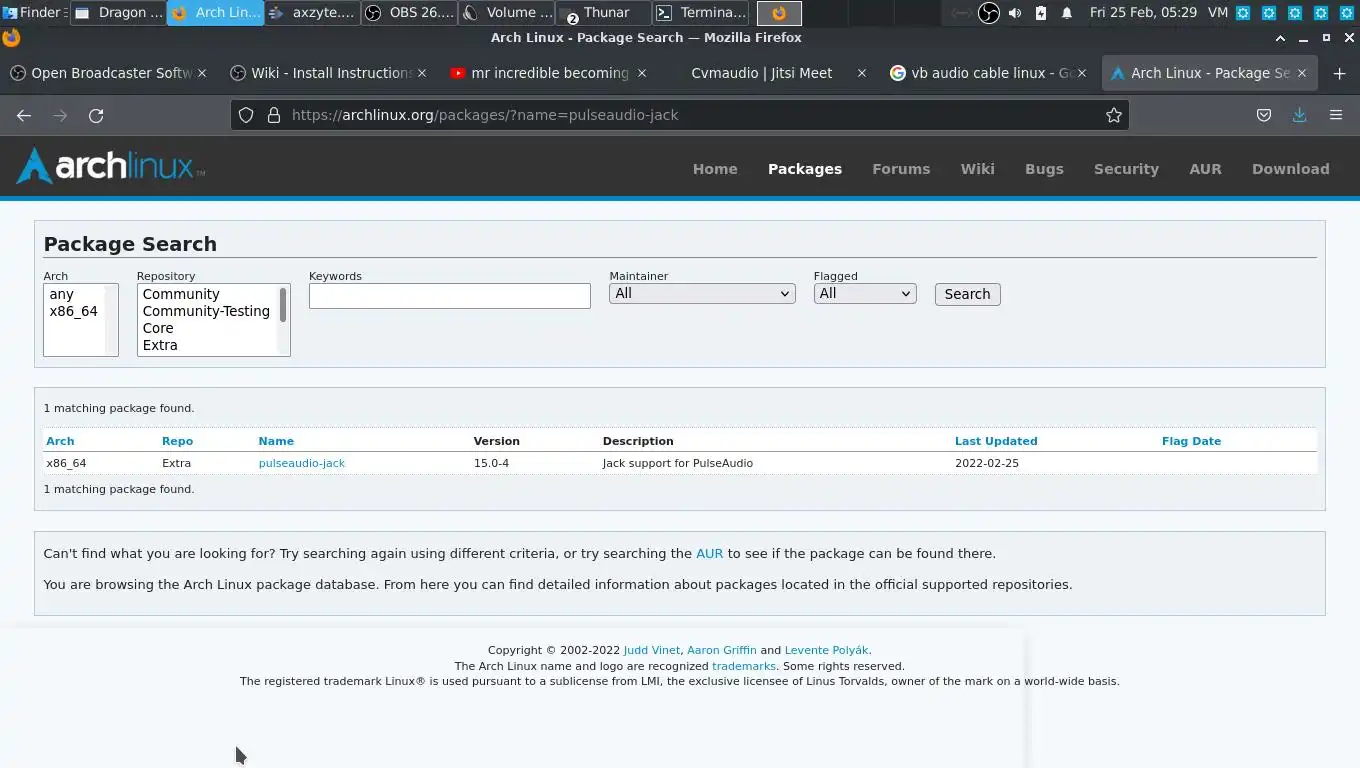Open the Firefox hamburger menu
1360x768 pixels.
click(1336, 115)
